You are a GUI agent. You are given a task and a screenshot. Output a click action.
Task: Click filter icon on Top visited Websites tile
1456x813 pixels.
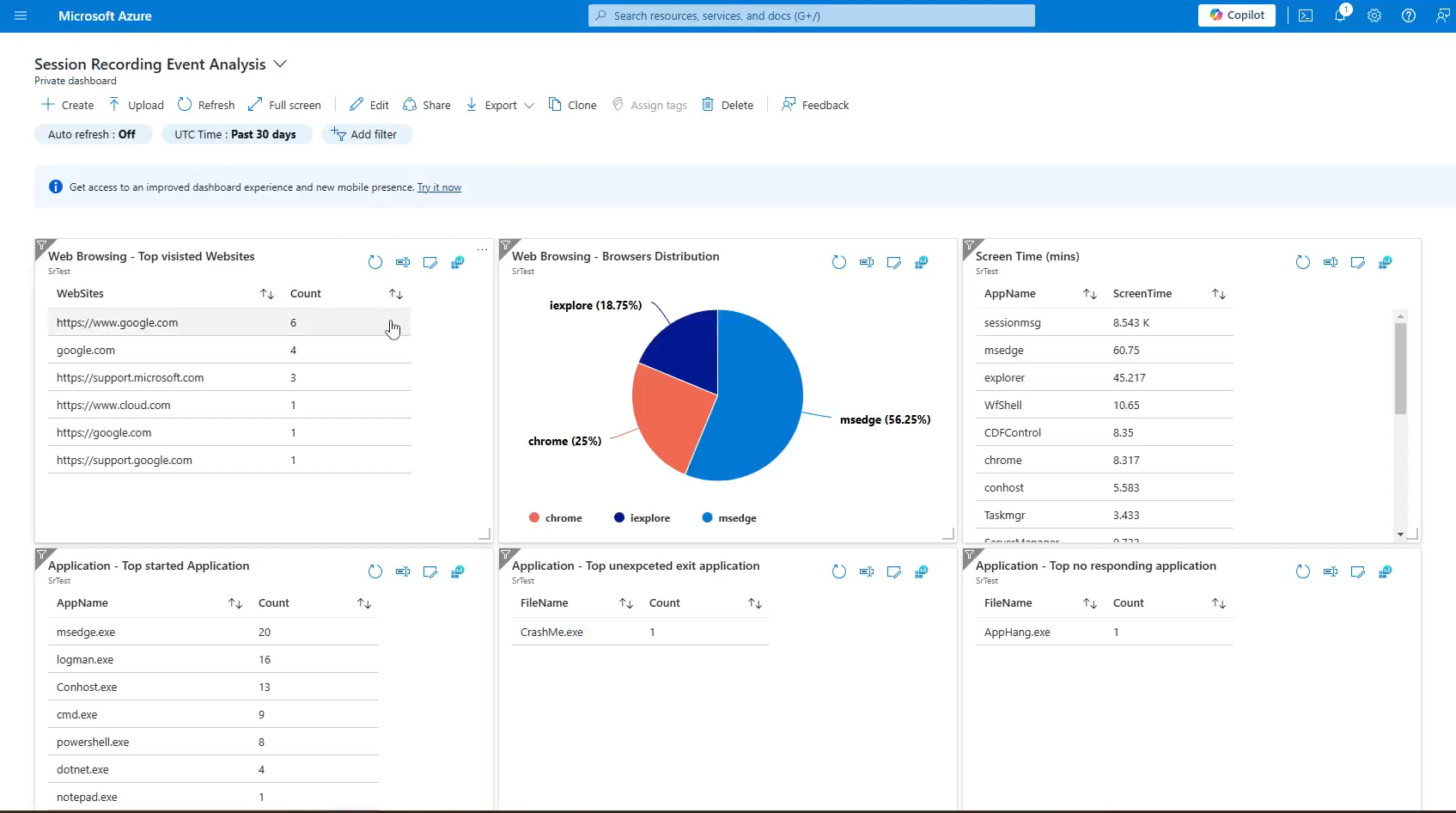[43, 247]
